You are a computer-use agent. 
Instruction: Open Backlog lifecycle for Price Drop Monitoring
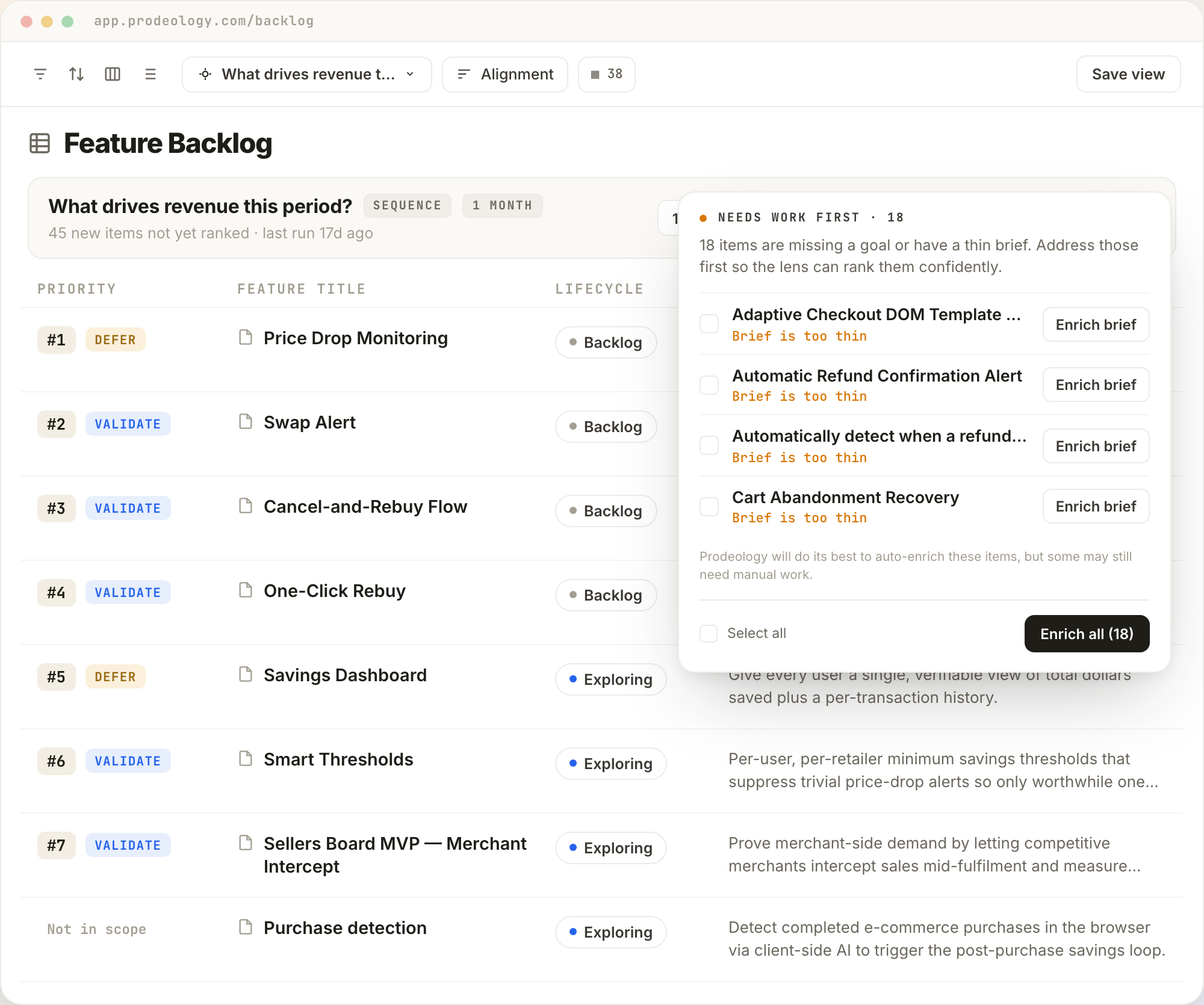[606, 342]
